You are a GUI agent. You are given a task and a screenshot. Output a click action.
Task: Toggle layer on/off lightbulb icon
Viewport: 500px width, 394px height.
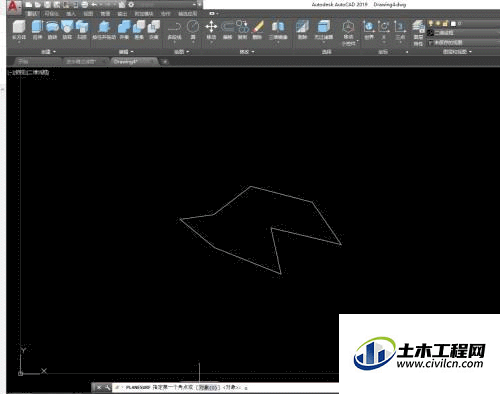click(x=431, y=23)
